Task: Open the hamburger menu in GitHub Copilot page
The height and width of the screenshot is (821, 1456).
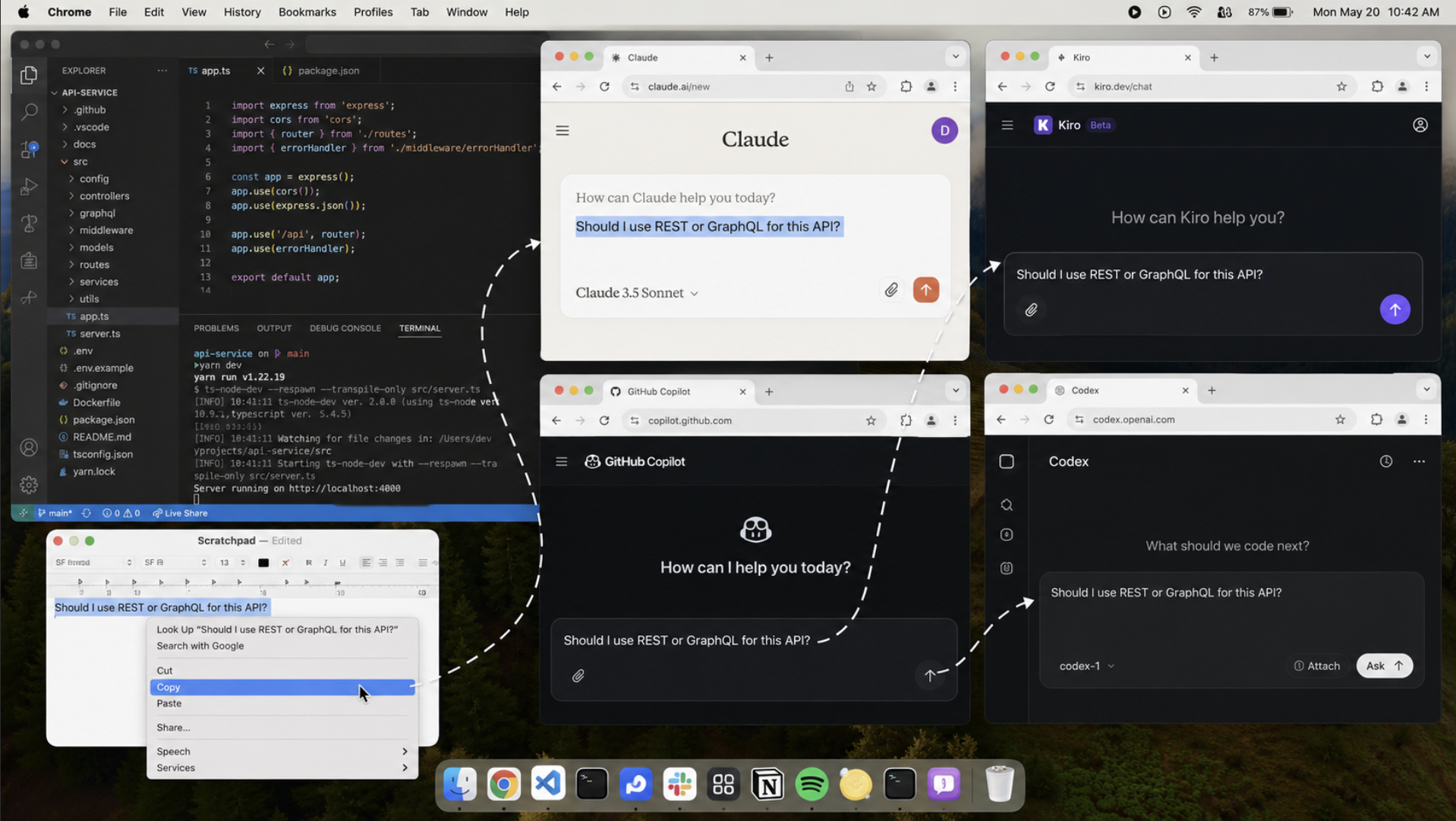Action: point(562,461)
